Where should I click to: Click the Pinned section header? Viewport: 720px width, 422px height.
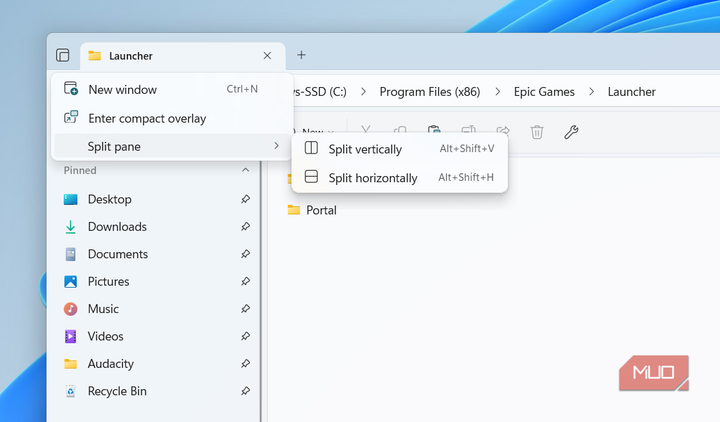click(x=80, y=170)
